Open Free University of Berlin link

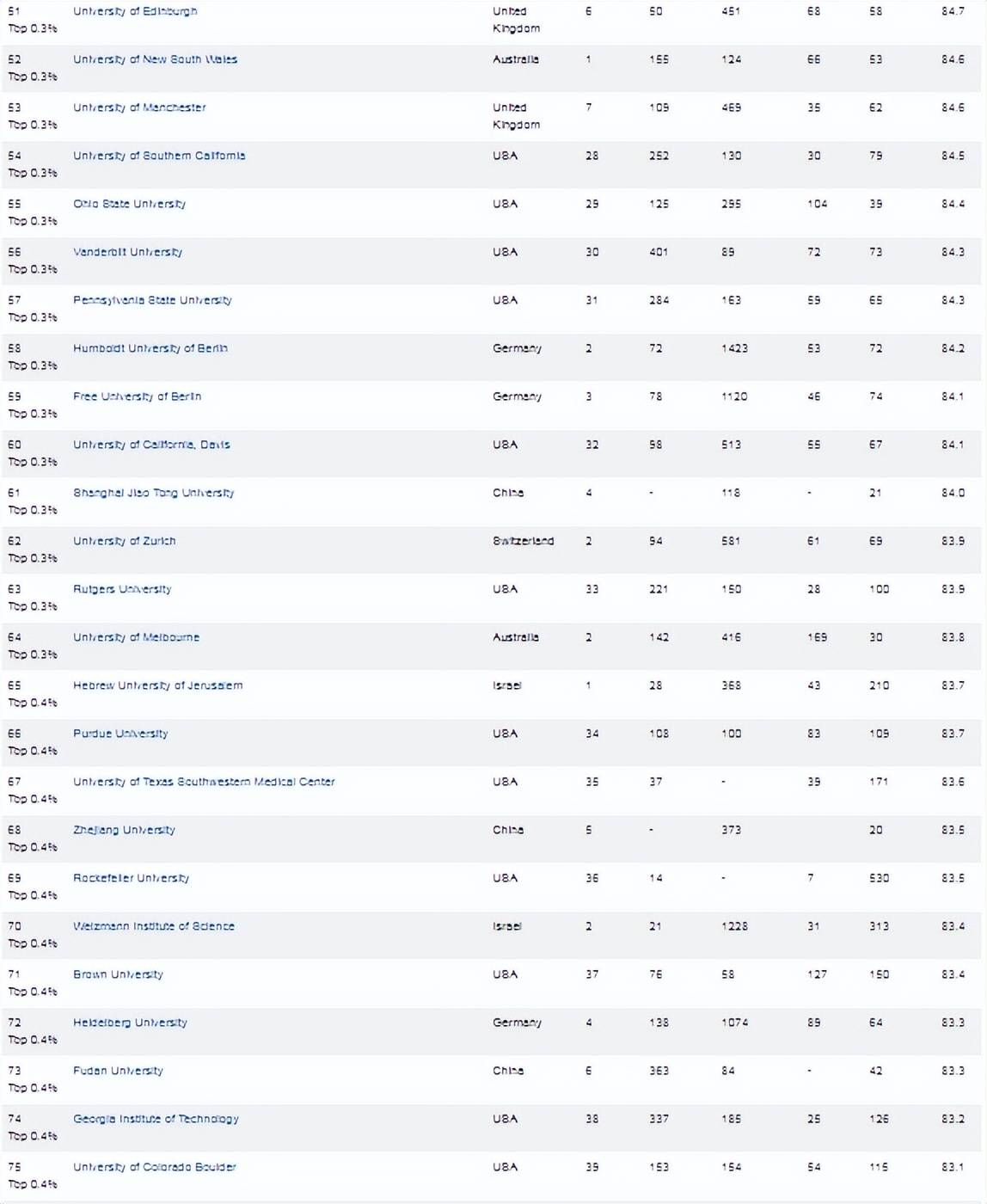(137, 396)
